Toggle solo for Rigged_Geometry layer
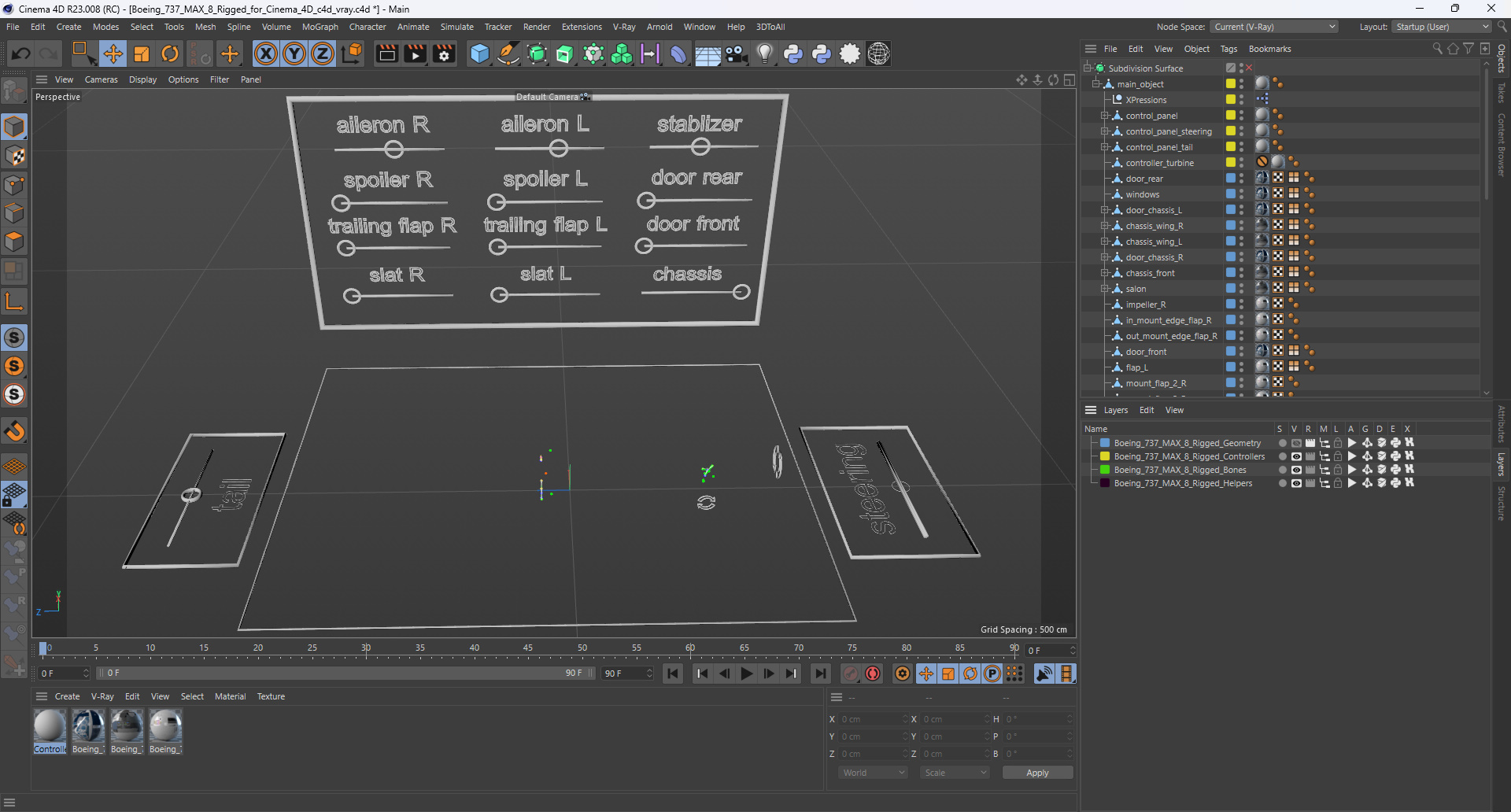Screen dimensions: 1511x812 (x=1282, y=443)
